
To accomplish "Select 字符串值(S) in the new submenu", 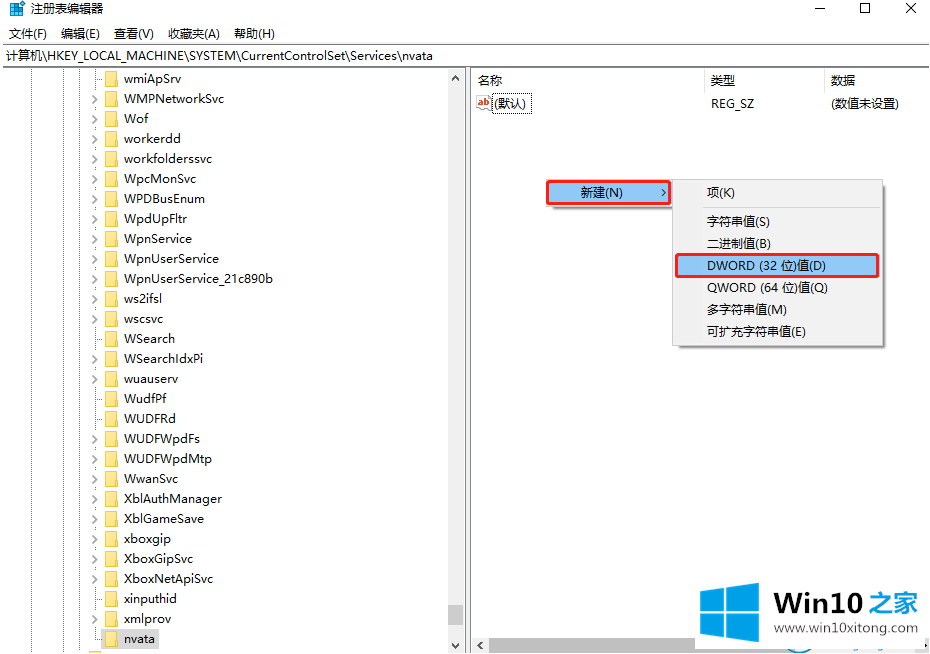I will click(x=738, y=221).
